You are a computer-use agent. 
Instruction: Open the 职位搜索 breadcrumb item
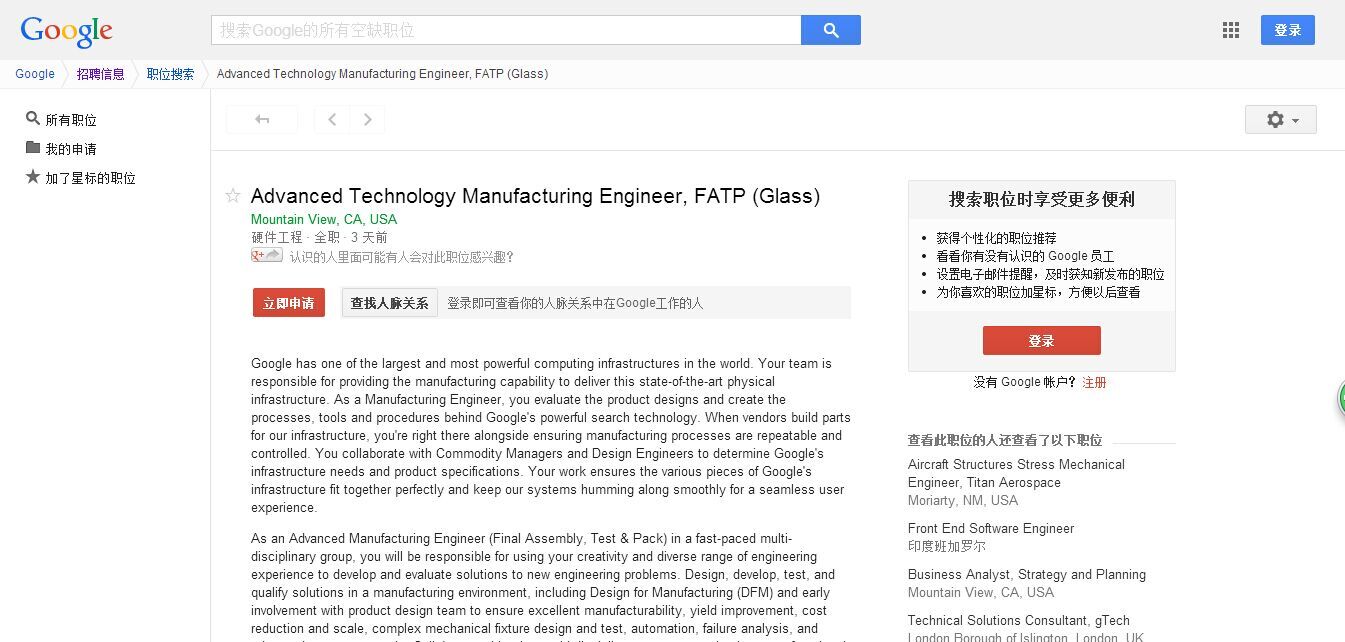coord(169,74)
